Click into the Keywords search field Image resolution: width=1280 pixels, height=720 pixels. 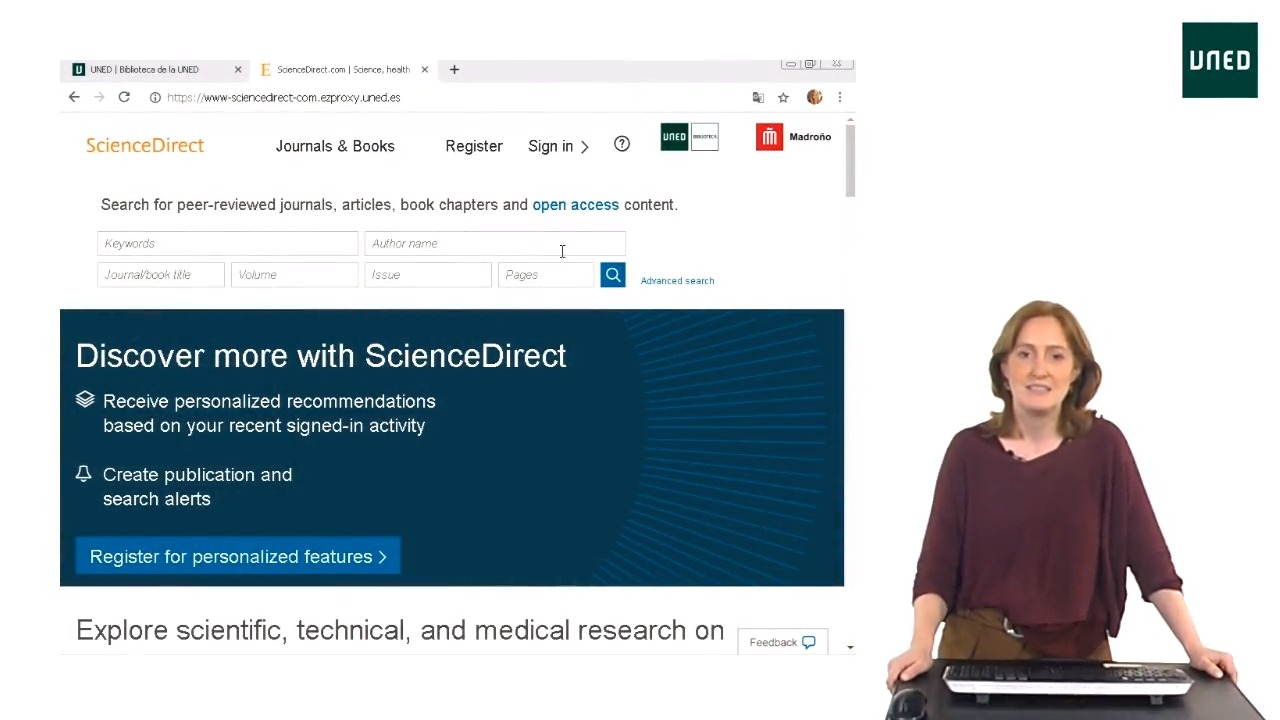click(227, 243)
